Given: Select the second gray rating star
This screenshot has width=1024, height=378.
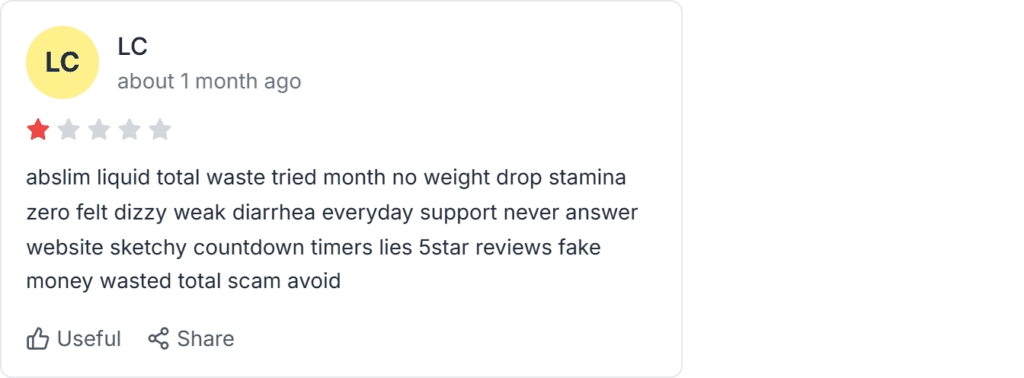Looking at the screenshot, I should pos(69,130).
